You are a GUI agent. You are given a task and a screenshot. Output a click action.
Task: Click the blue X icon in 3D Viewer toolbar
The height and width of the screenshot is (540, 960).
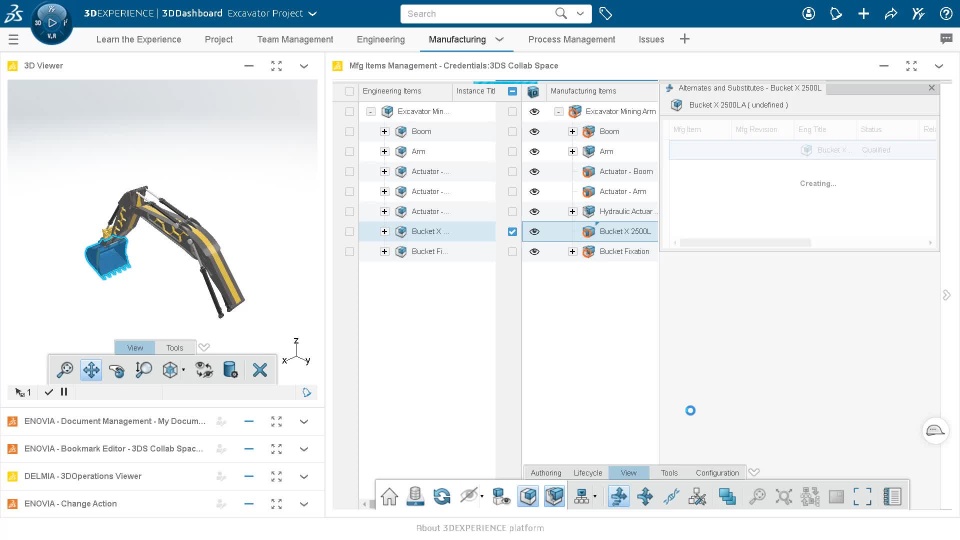[x=260, y=370]
